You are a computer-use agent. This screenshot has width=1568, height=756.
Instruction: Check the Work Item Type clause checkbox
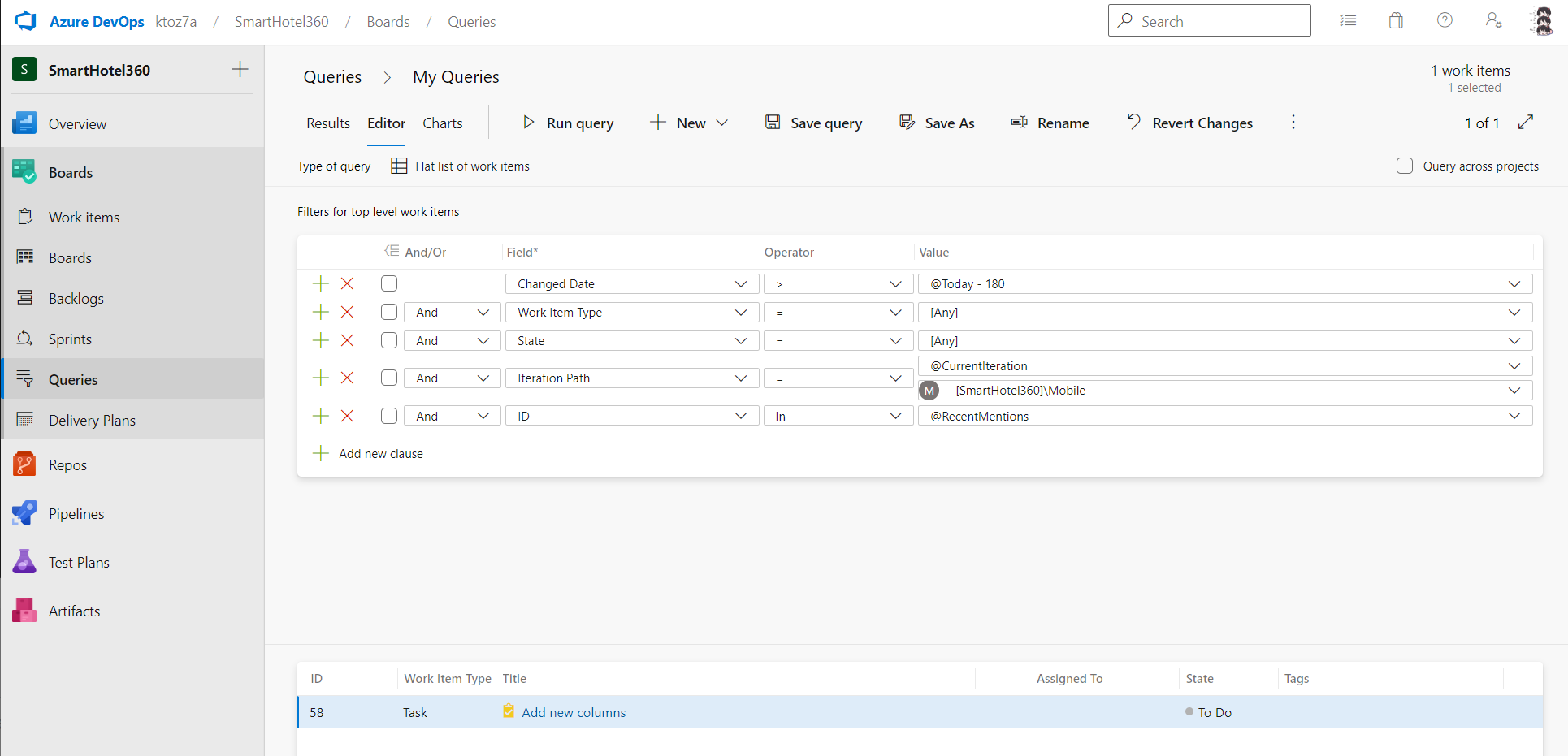pyautogui.click(x=389, y=312)
